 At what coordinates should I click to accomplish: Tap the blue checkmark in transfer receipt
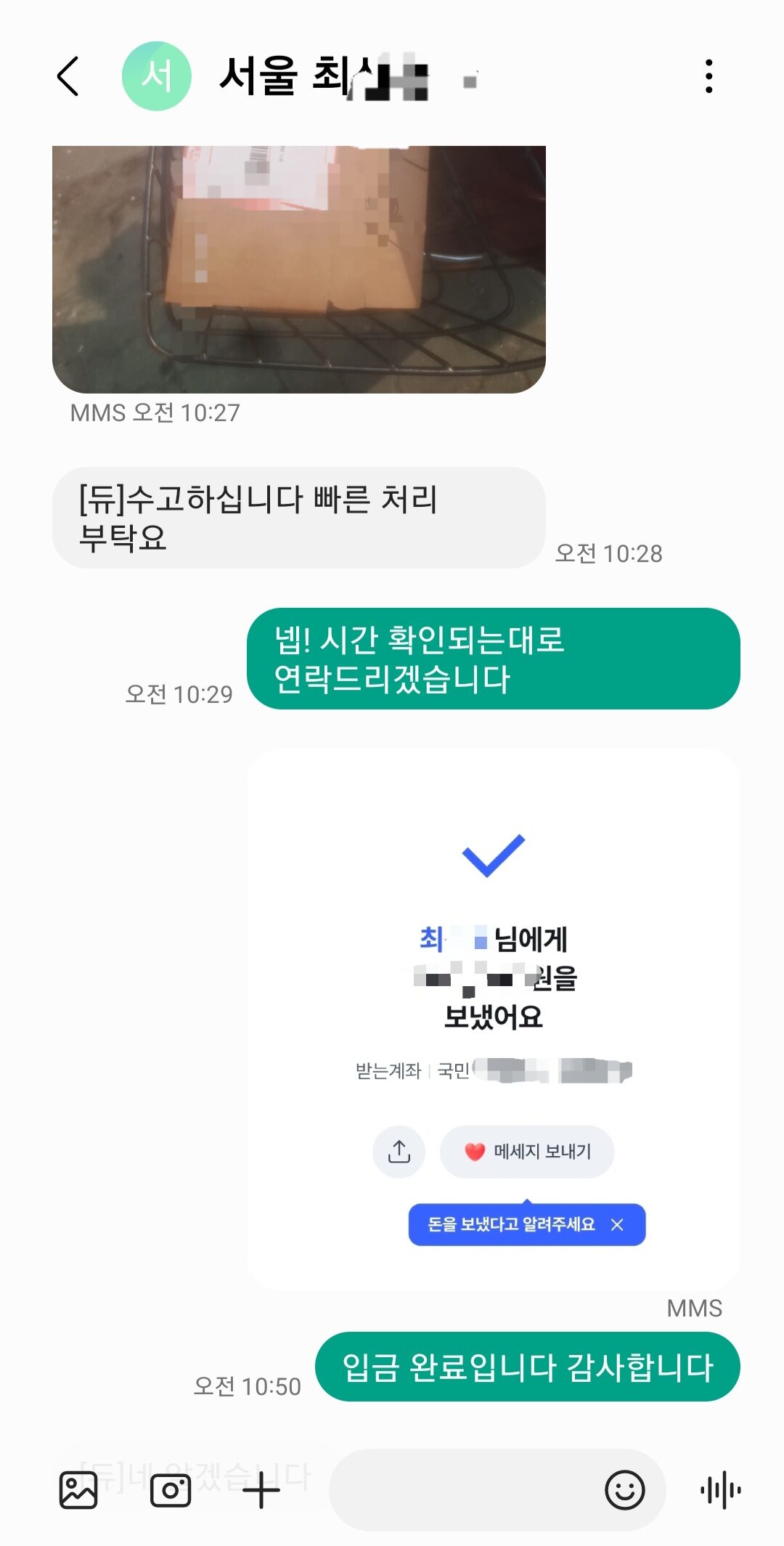point(494,855)
